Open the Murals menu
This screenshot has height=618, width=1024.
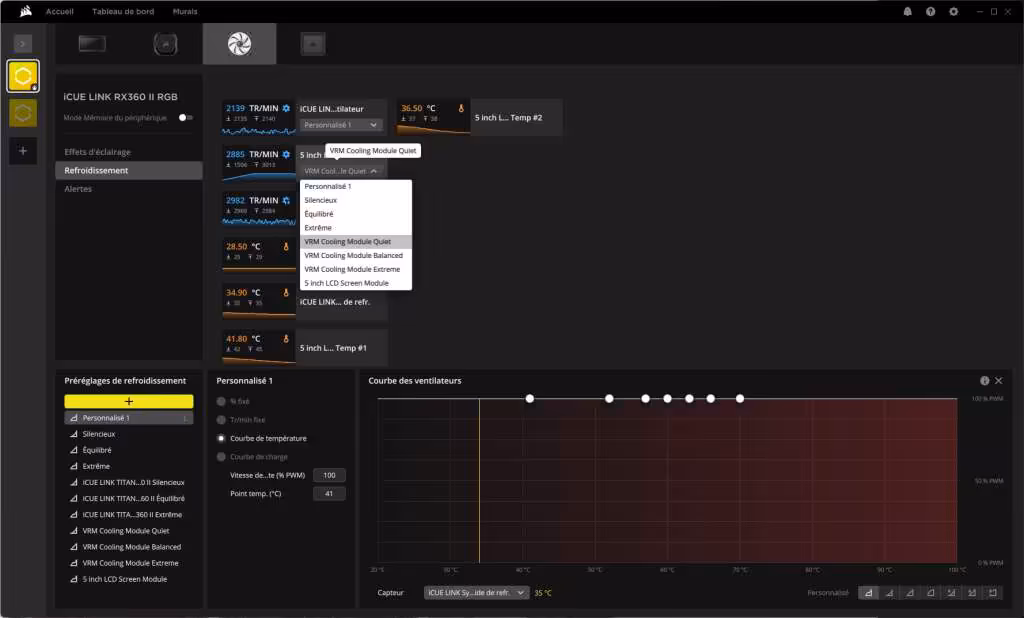[x=185, y=12]
